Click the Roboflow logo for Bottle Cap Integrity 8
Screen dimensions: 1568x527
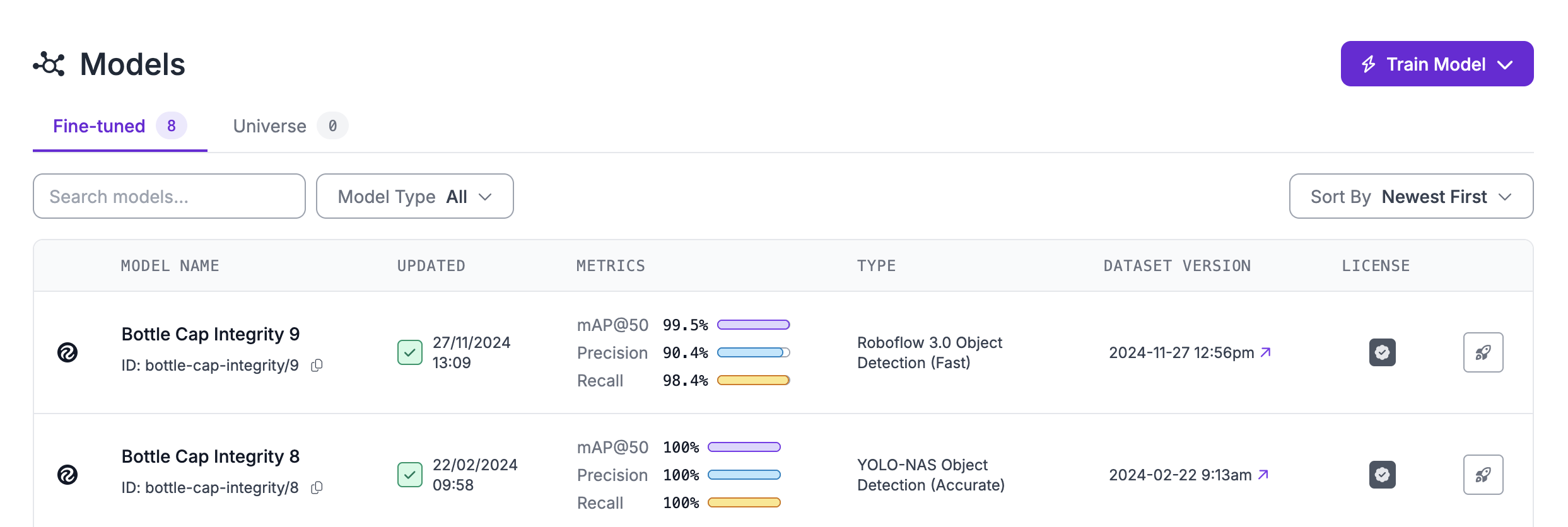click(x=67, y=475)
